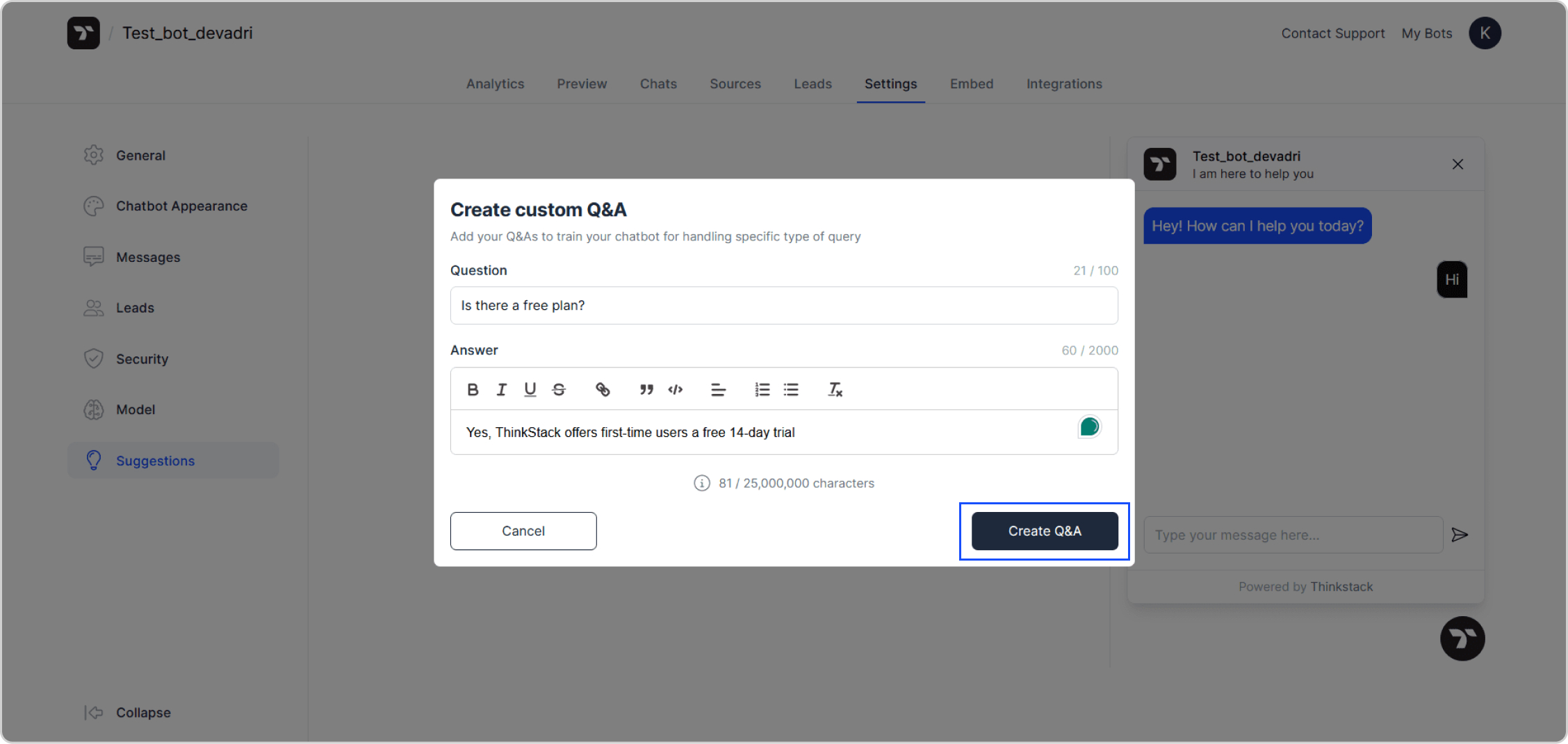Click the 'Hi' user message bubble
Viewport: 1568px width, 744px height.
click(1452, 279)
